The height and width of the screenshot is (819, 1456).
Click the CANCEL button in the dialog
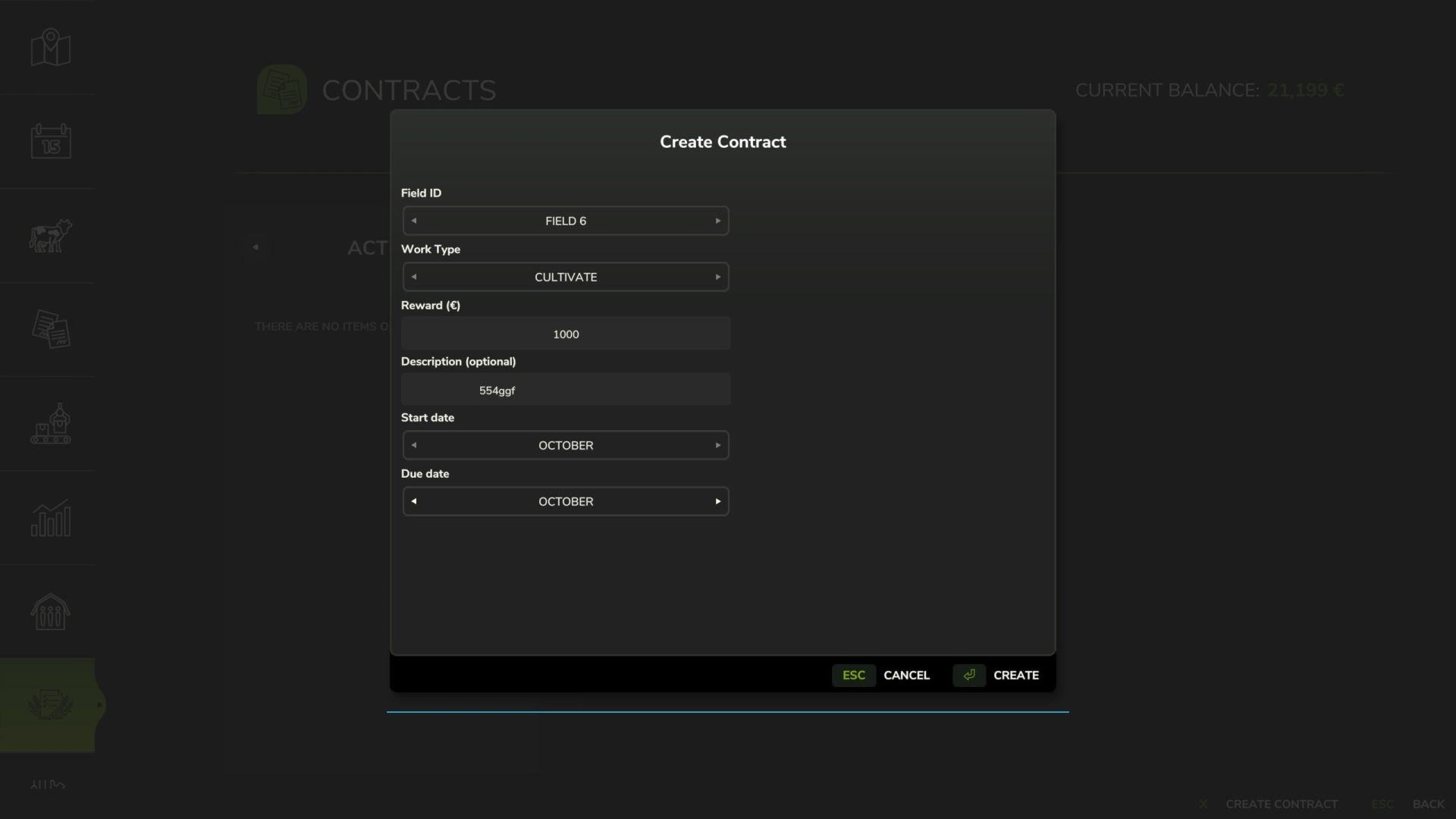[906, 675]
